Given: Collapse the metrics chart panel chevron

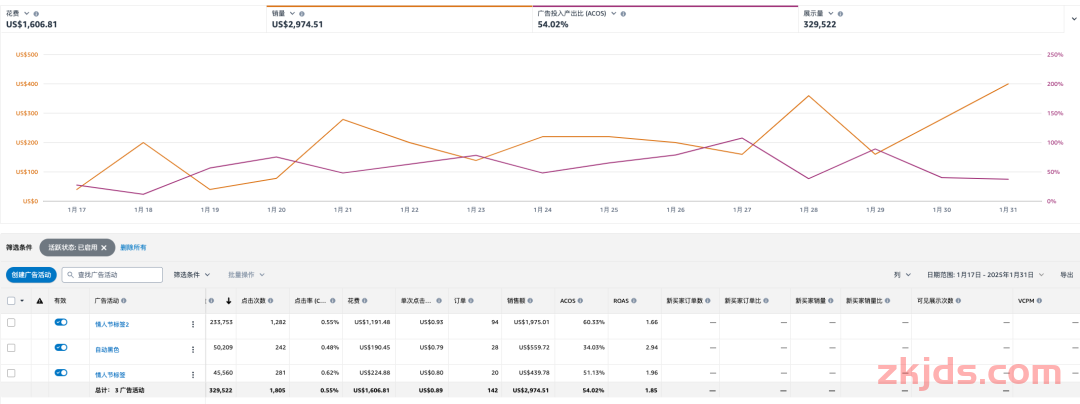Looking at the screenshot, I should click(x=1072, y=19).
